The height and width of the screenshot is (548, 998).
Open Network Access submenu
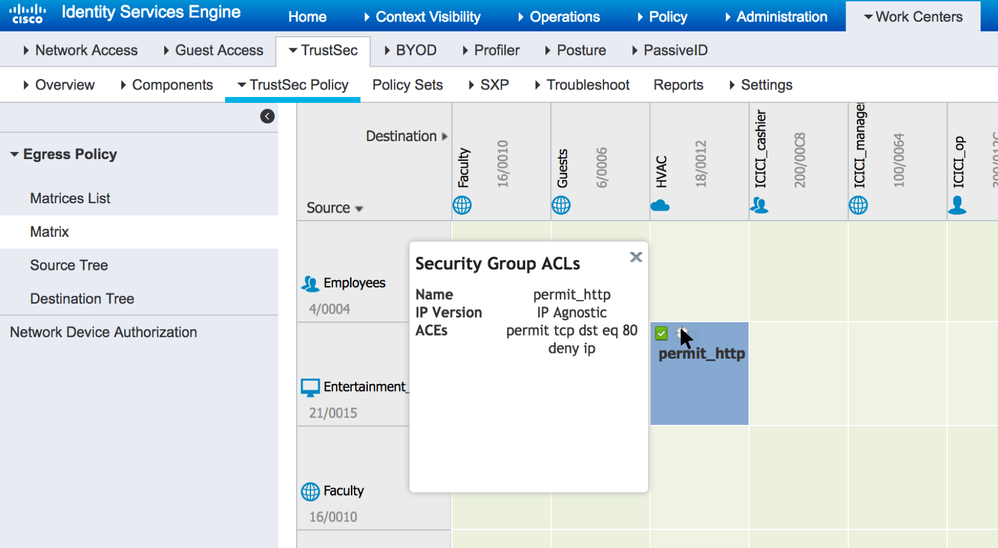[80, 50]
